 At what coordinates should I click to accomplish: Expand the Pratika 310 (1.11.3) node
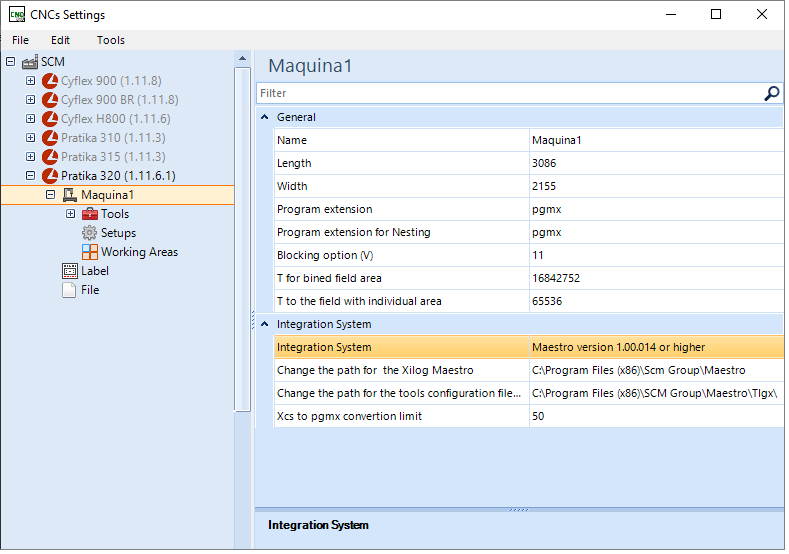pos(31,138)
